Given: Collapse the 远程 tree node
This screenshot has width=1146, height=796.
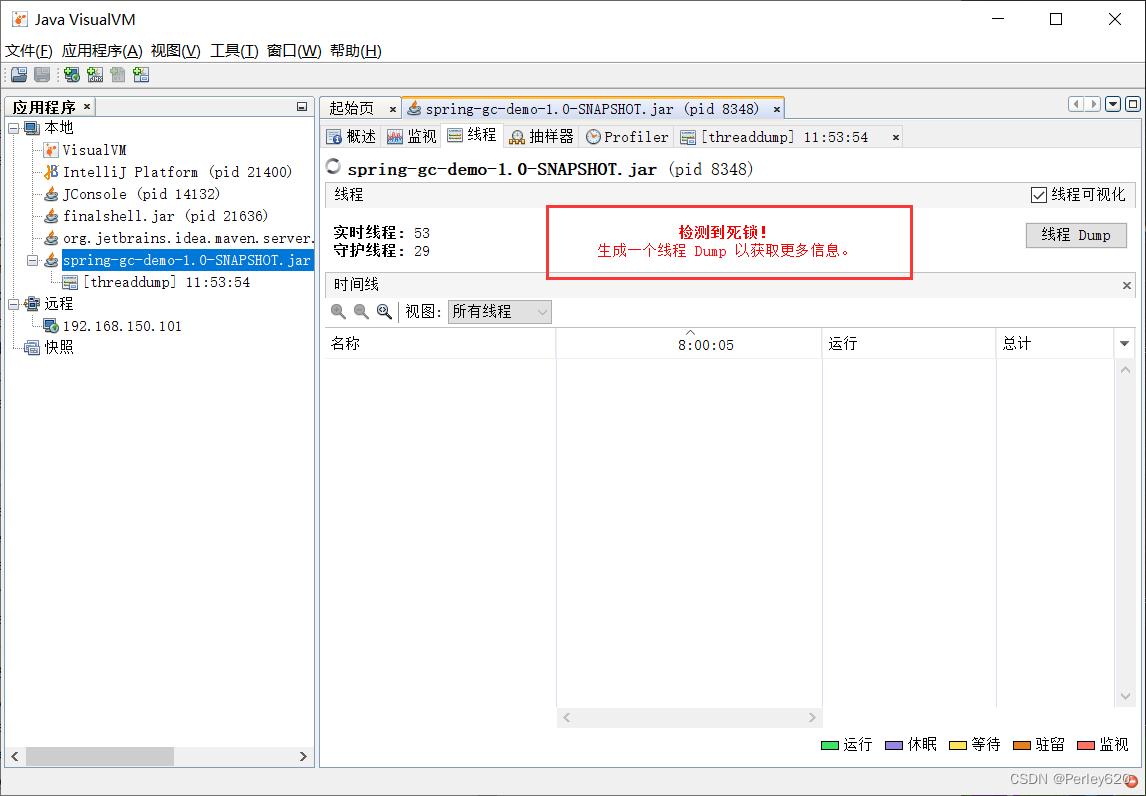Looking at the screenshot, I should pos(14,304).
